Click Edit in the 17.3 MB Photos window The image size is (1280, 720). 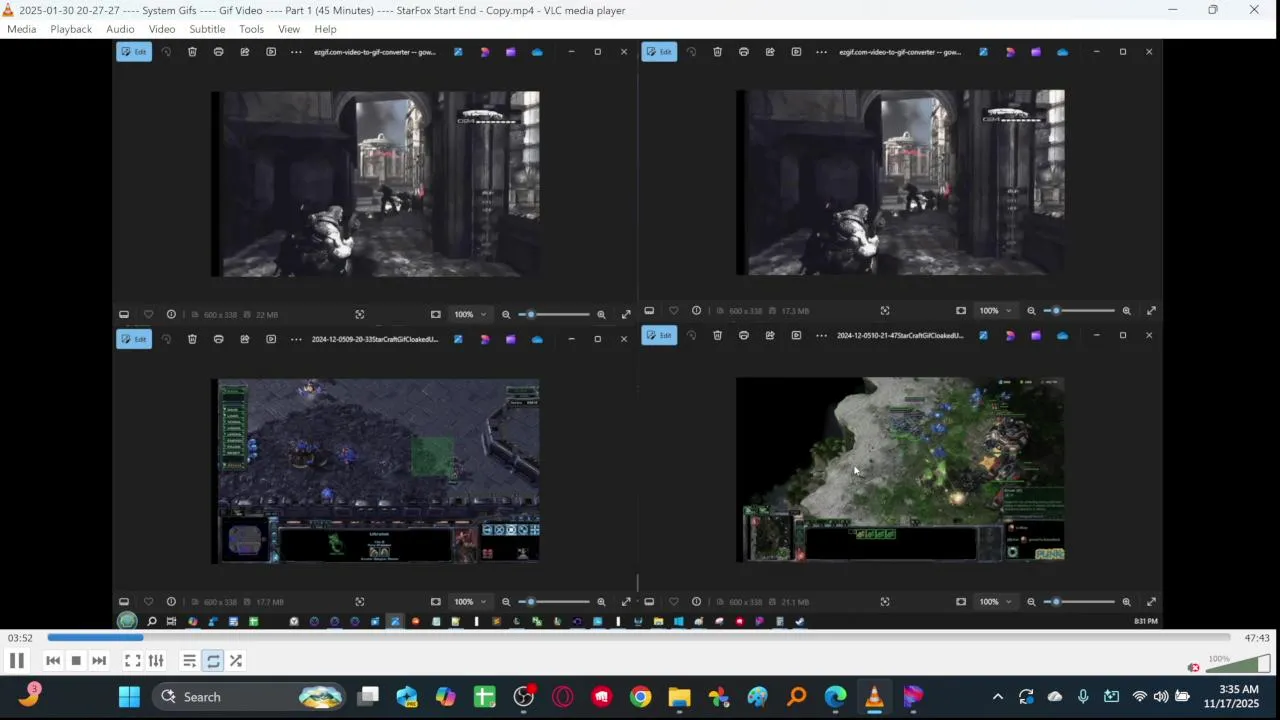(x=659, y=52)
